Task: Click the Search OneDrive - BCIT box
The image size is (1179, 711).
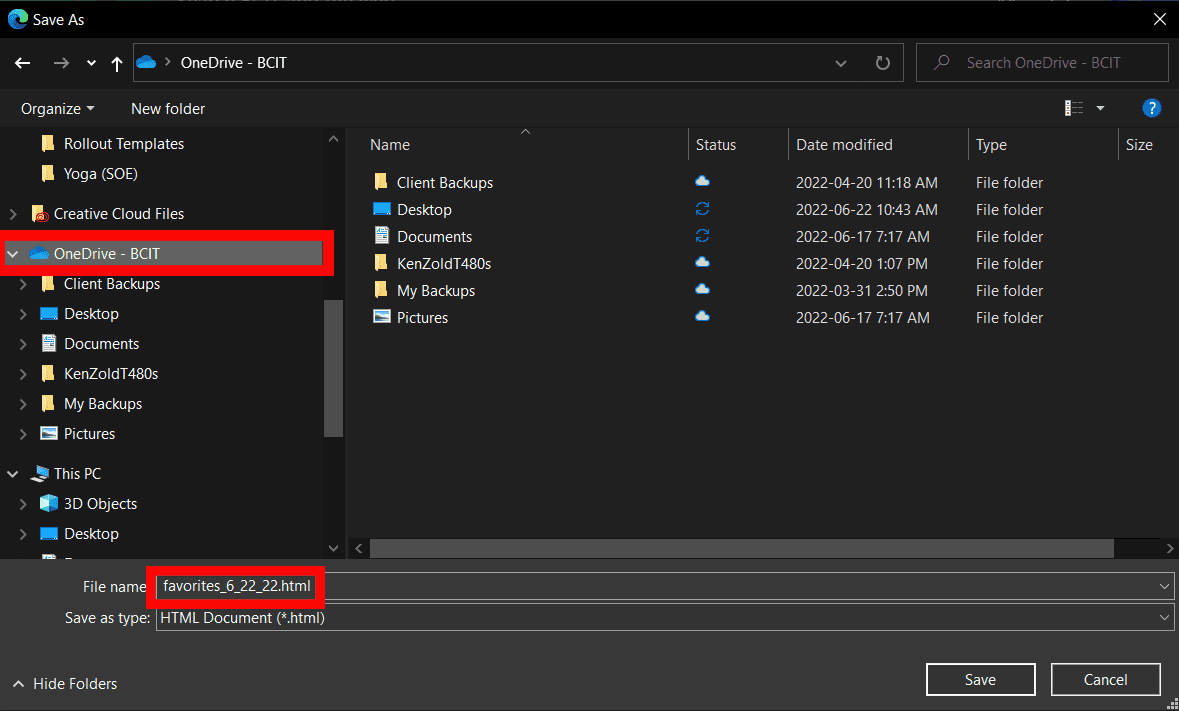Action: [x=1042, y=63]
